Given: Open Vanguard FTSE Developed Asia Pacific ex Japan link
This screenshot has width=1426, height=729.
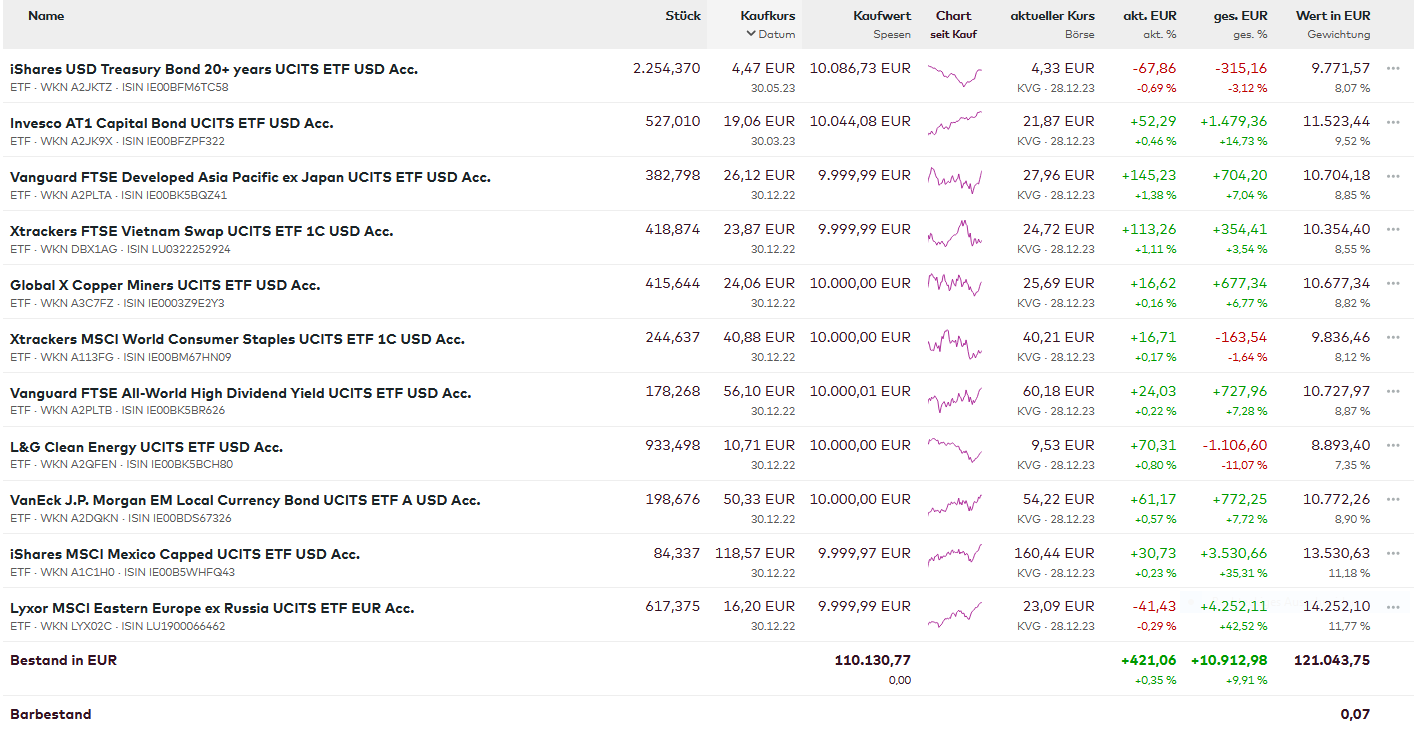Looking at the screenshot, I should tap(250, 177).
